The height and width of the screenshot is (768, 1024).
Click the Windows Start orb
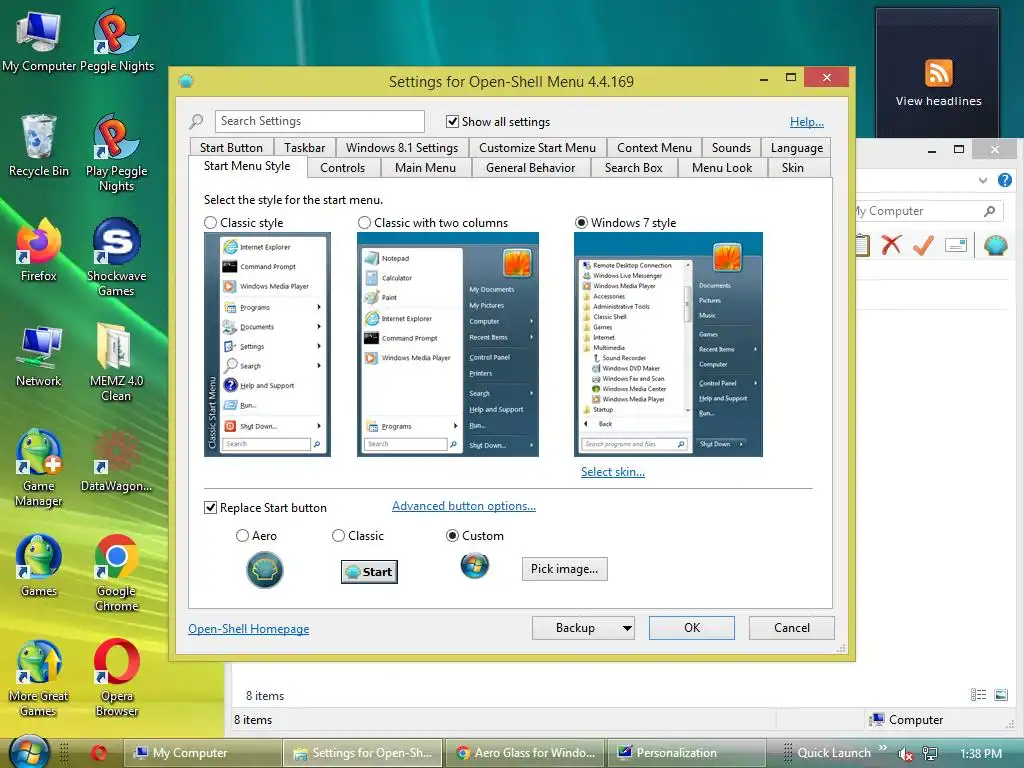[29, 752]
